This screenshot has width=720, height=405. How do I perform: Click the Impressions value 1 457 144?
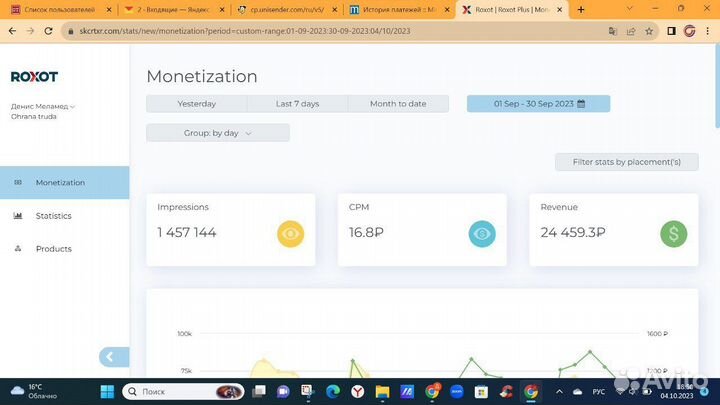point(186,232)
